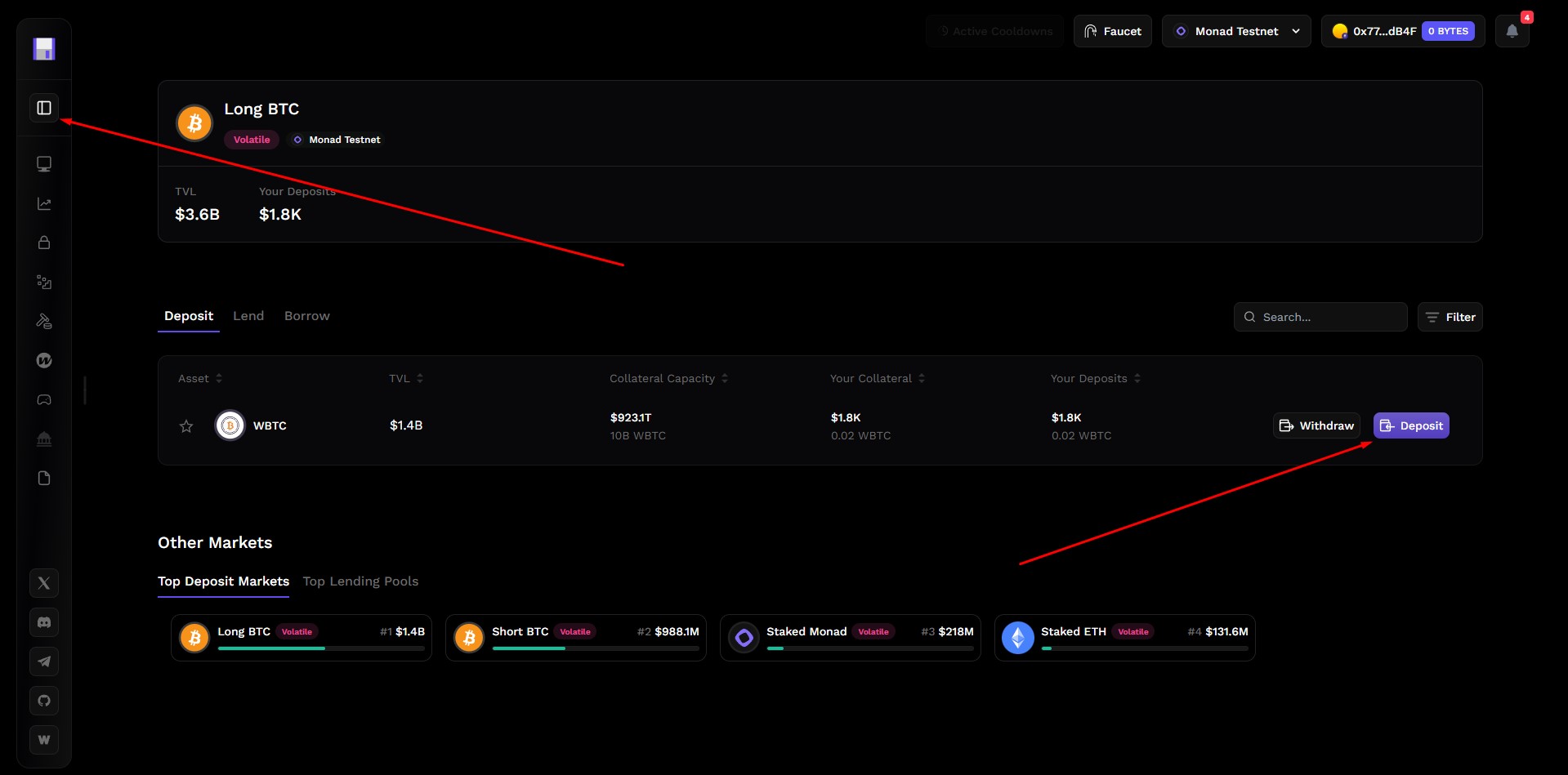
Task: Switch to the Borrow tab
Action: click(x=306, y=316)
